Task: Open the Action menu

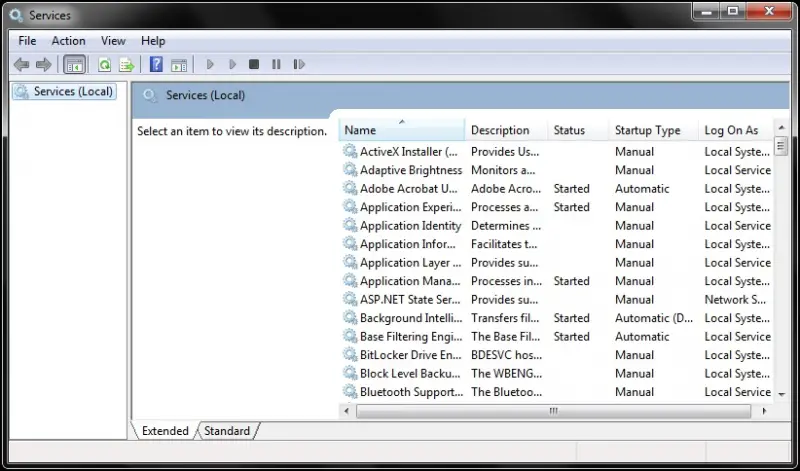Action: click(x=68, y=41)
